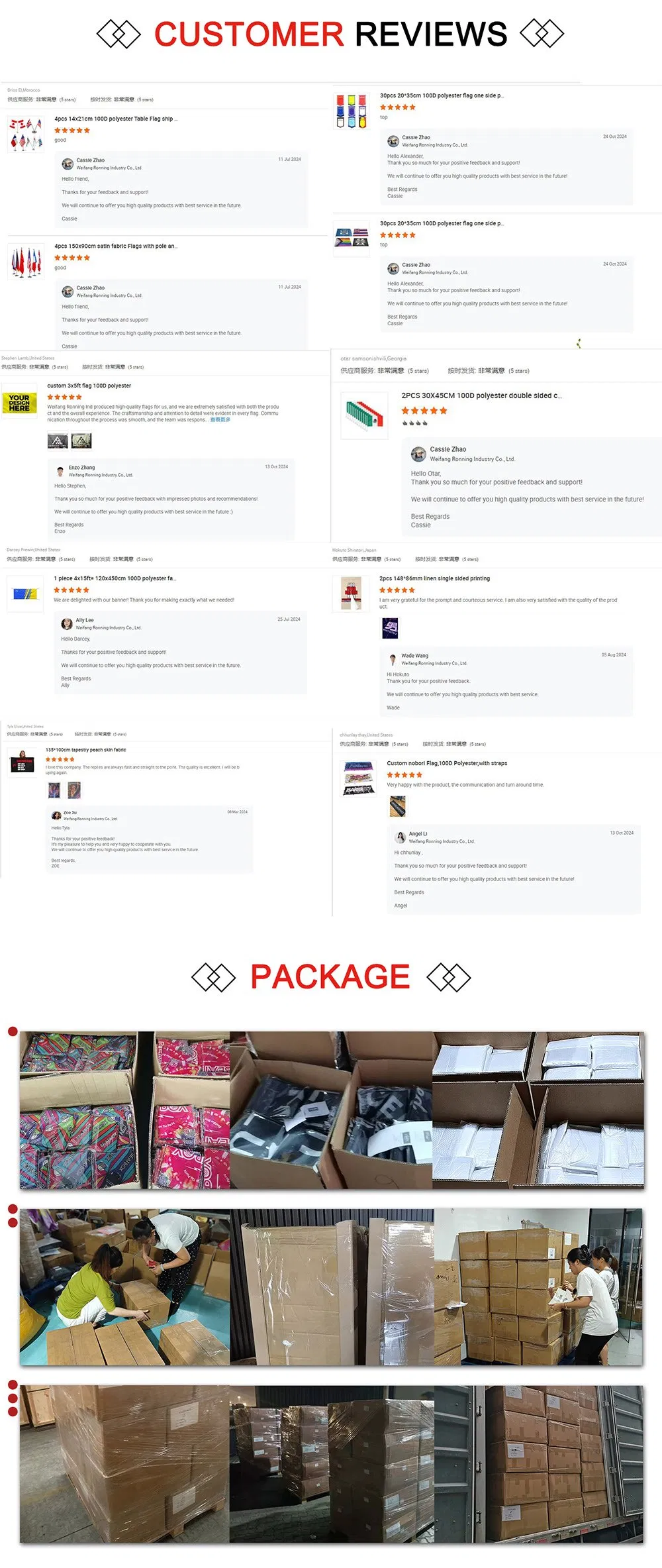This screenshot has height=1568, width=662.
Task: Open the peach skin tapestry product thumbnail
Action: pos(23,762)
